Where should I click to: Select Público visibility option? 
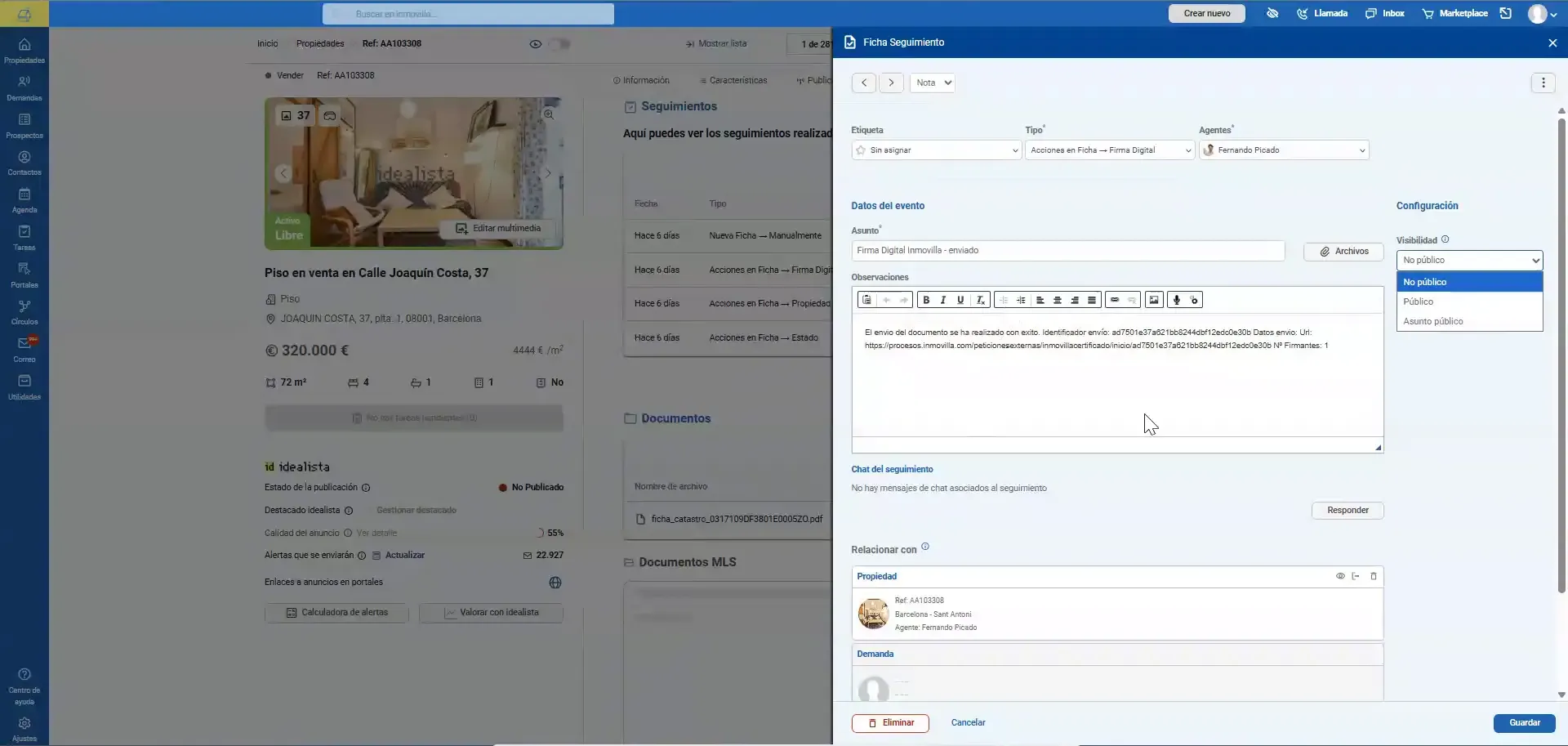coord(1469,302)
